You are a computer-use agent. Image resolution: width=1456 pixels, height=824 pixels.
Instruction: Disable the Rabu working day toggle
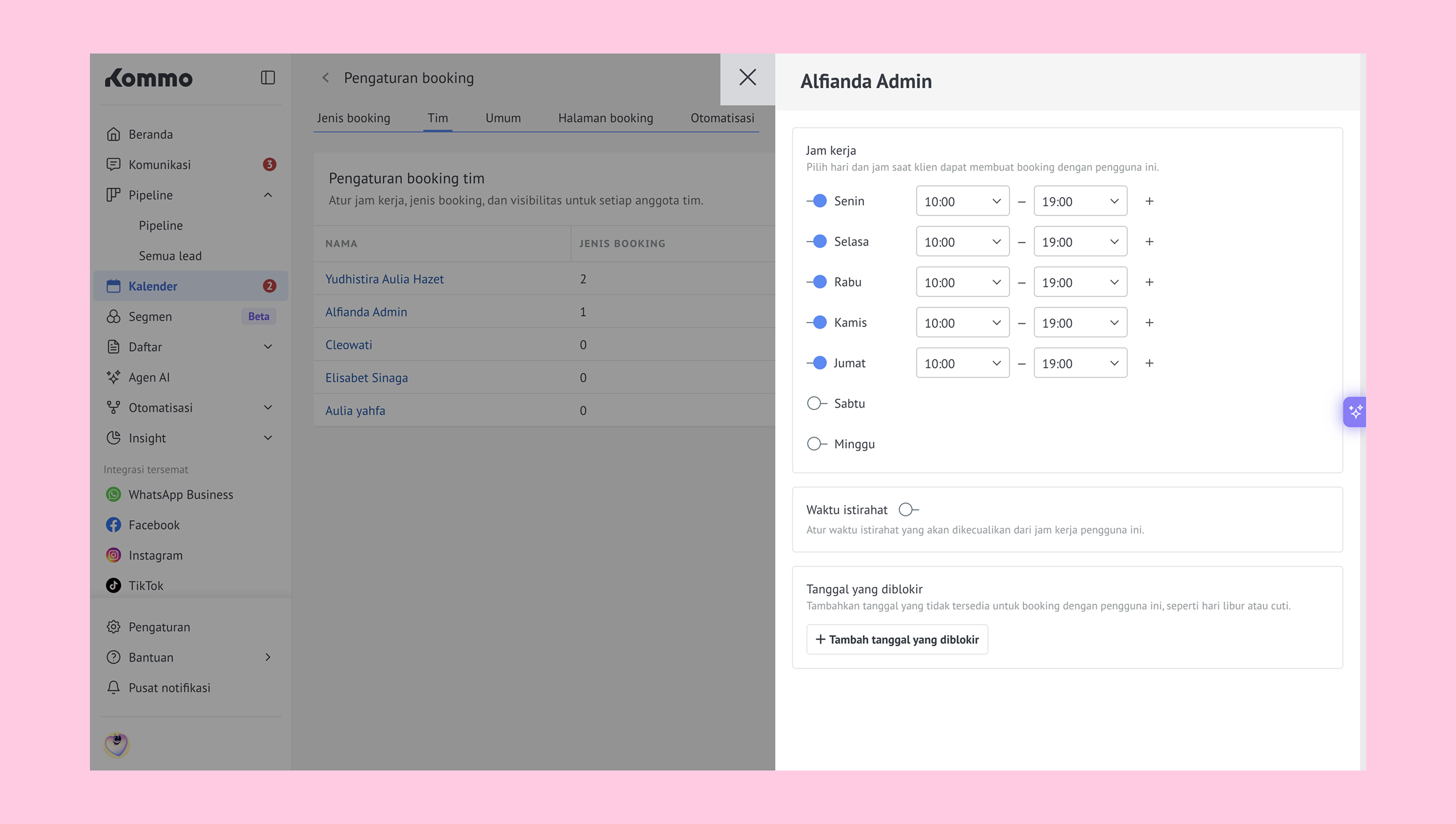pyautogui.click(x=817, y=282)
